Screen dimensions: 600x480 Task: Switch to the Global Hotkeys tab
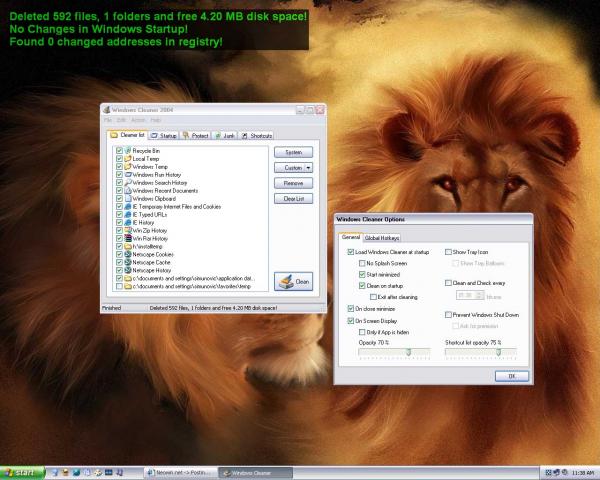click(x=382, y=238)
